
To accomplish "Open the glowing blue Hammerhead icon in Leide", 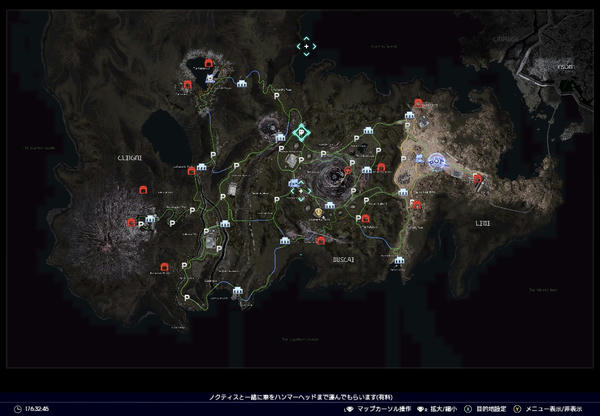I will click(x=437, y=162).
